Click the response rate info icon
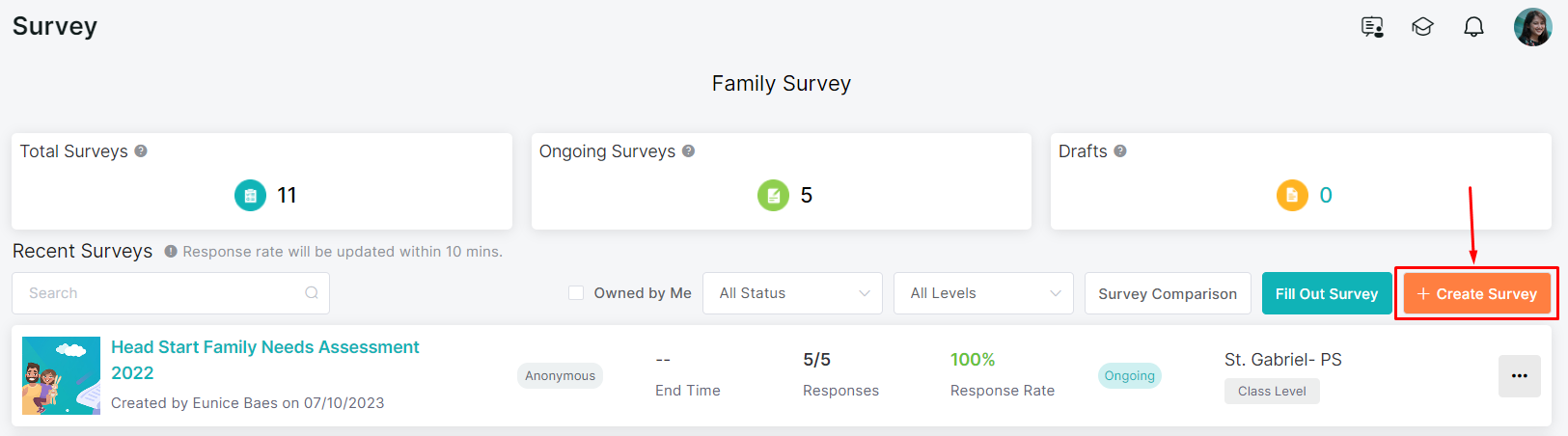The image size is (1568, 436). pos(171,252)
